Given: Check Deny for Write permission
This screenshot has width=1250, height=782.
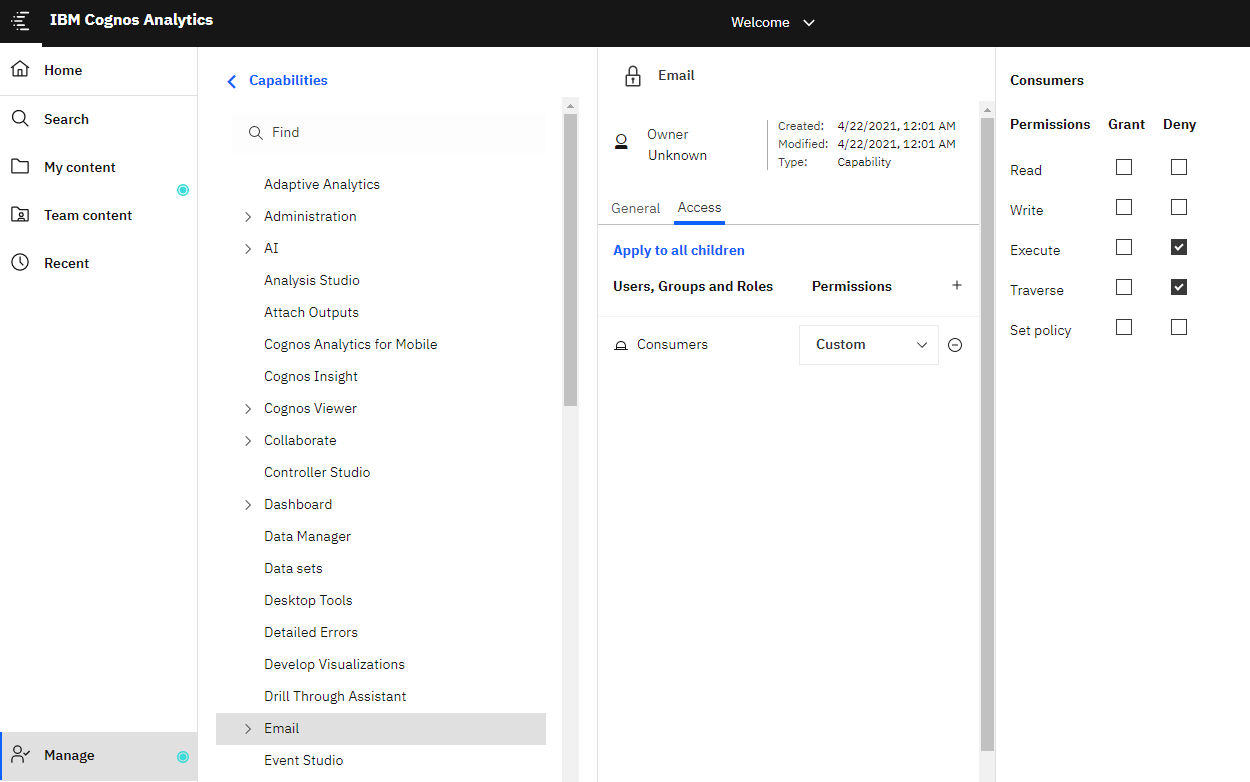Looking at the screenshot, I should coord(1179,207).
